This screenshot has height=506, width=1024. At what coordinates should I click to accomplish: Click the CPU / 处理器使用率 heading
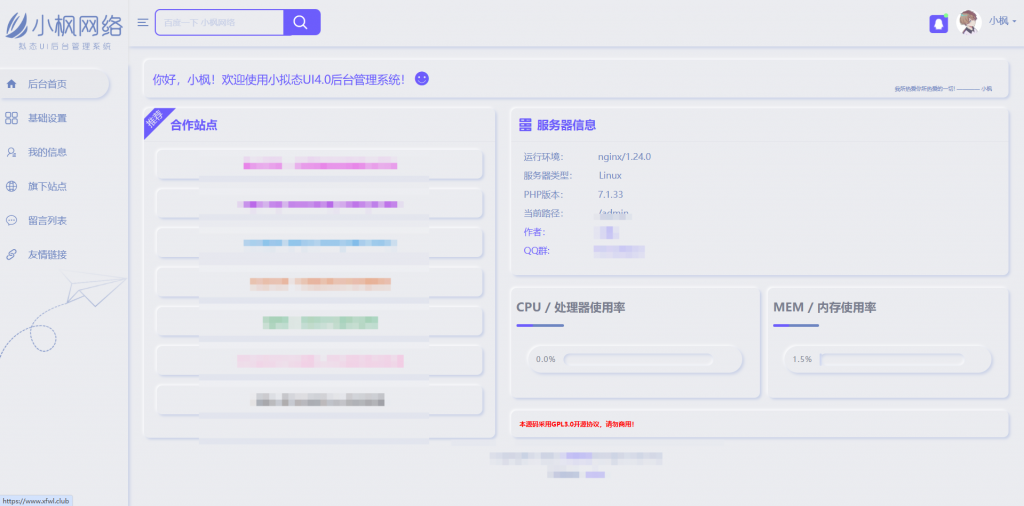click(571, 307)
